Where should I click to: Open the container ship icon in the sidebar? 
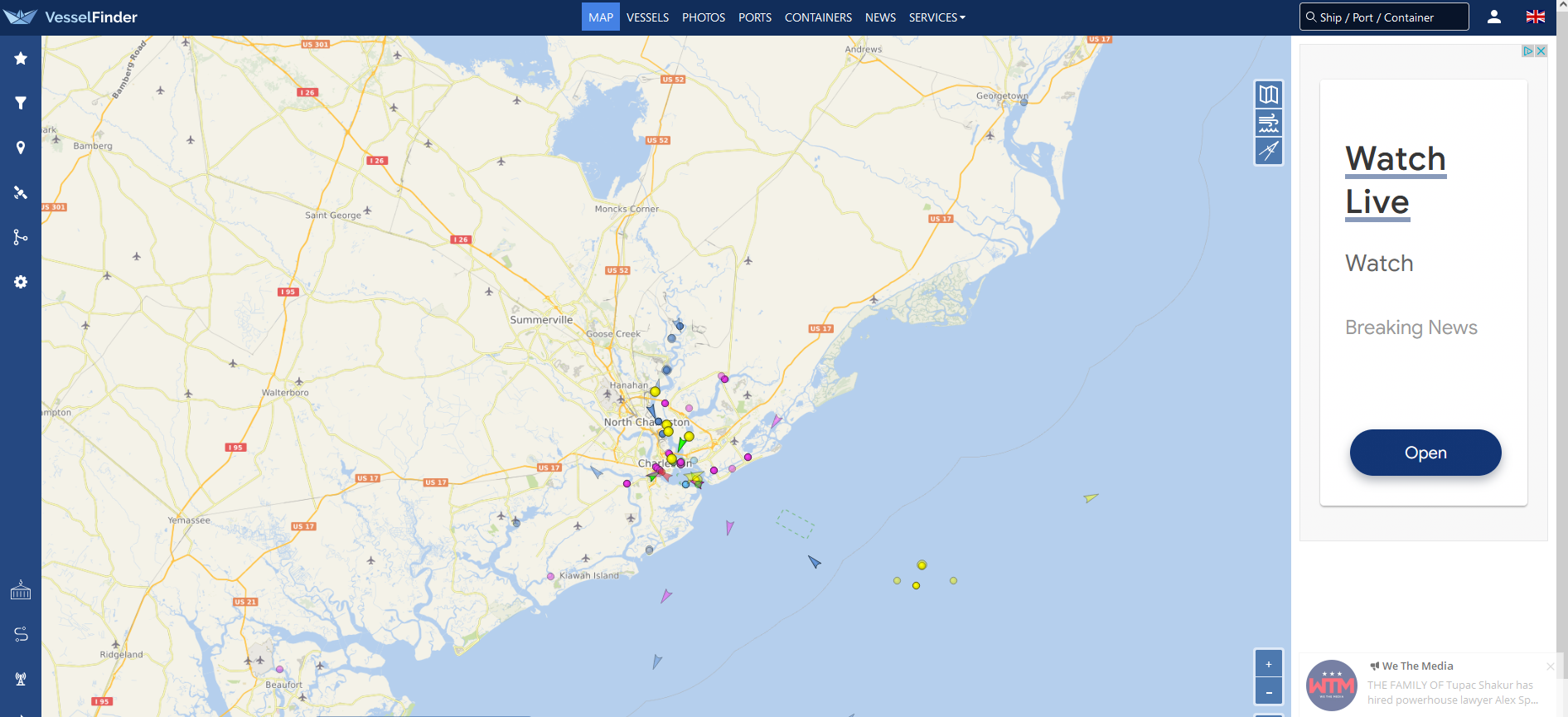point(21,590)
